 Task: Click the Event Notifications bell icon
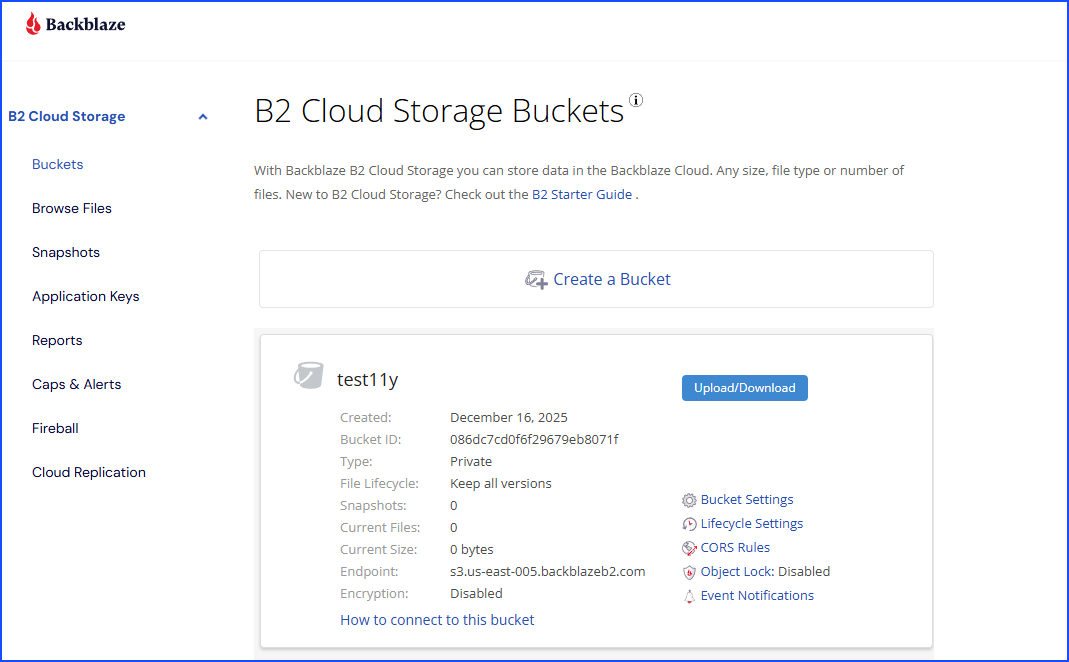(x=689, y=596)
